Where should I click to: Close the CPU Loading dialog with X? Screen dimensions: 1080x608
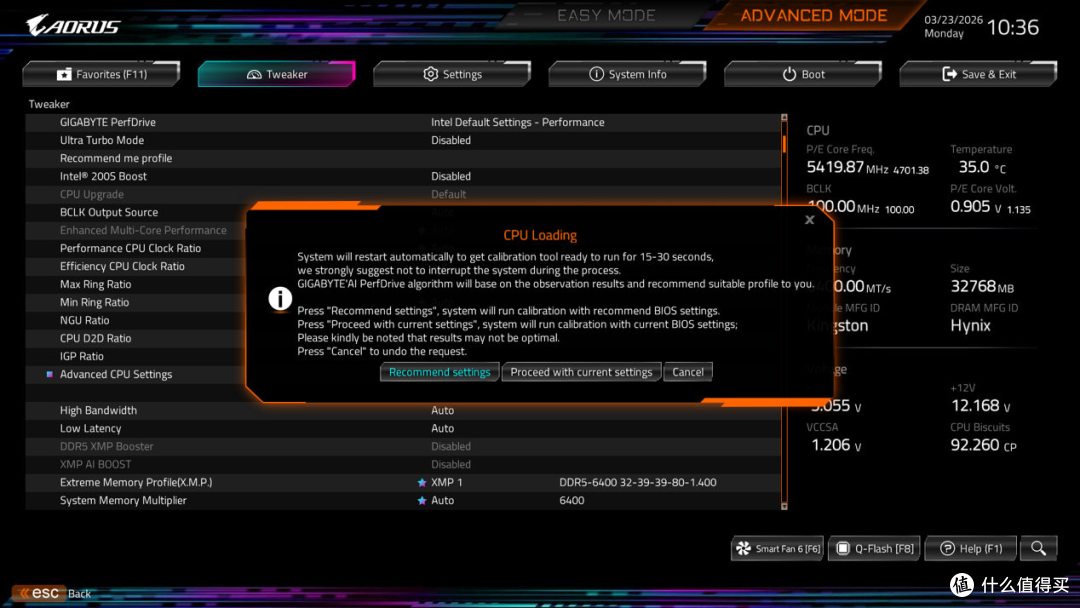click(810, 220)
